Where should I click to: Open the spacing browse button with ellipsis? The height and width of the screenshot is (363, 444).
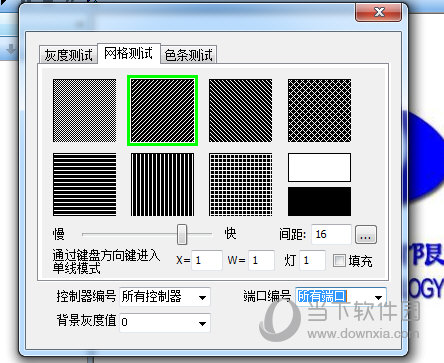tap(366, 234)
